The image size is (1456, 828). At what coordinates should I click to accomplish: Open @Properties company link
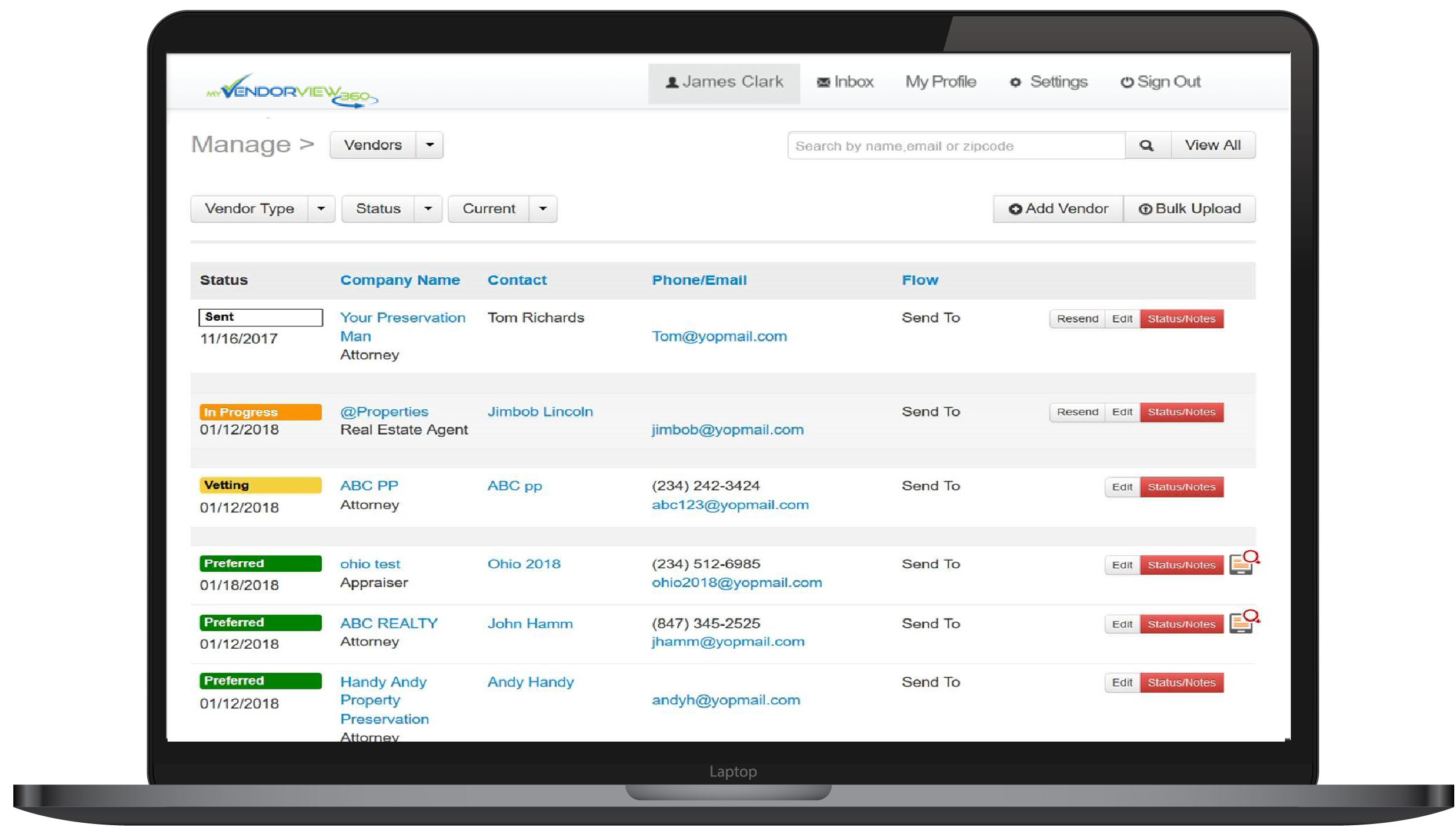pyautogui.click(x=384, y=412)
